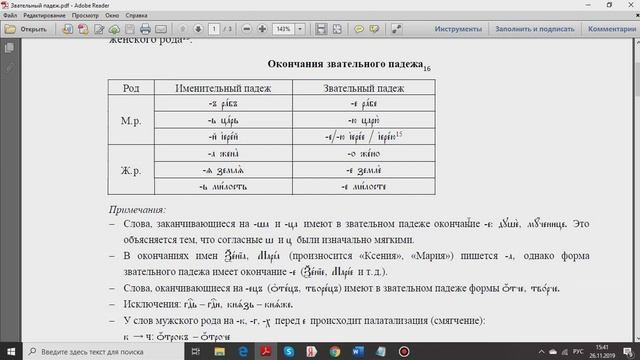Click the edit/sign document pencil icon

pos(99,29)
